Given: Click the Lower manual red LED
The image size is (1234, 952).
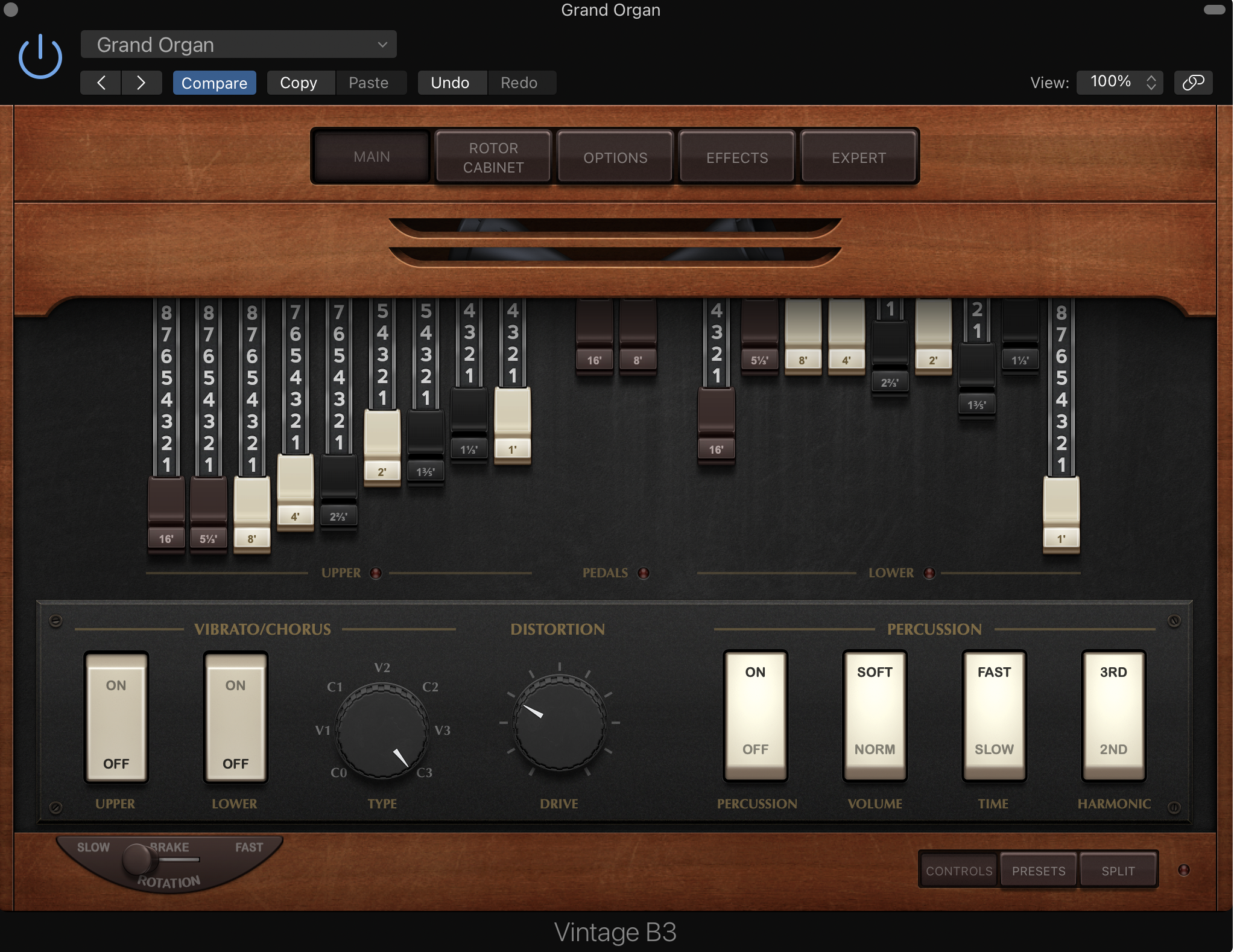Looking at the screenshot, I should pos(929,573).
